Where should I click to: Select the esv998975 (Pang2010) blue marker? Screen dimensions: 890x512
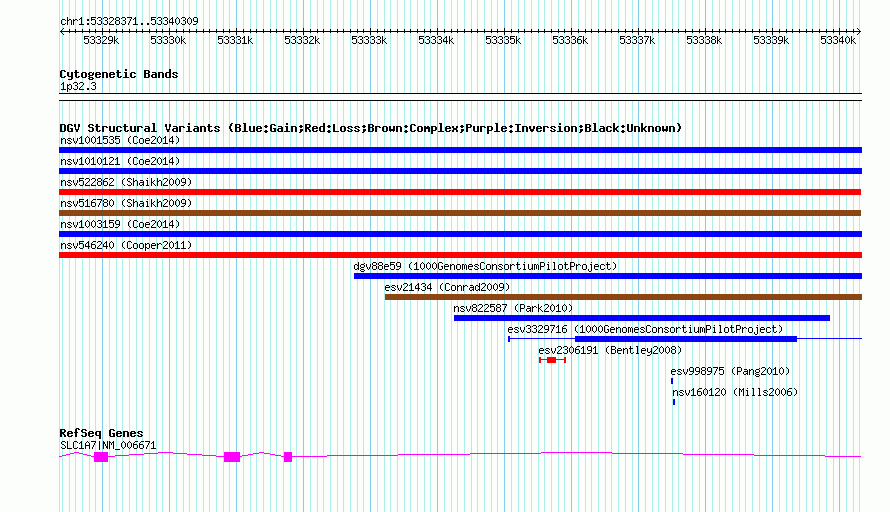[672, 381]
